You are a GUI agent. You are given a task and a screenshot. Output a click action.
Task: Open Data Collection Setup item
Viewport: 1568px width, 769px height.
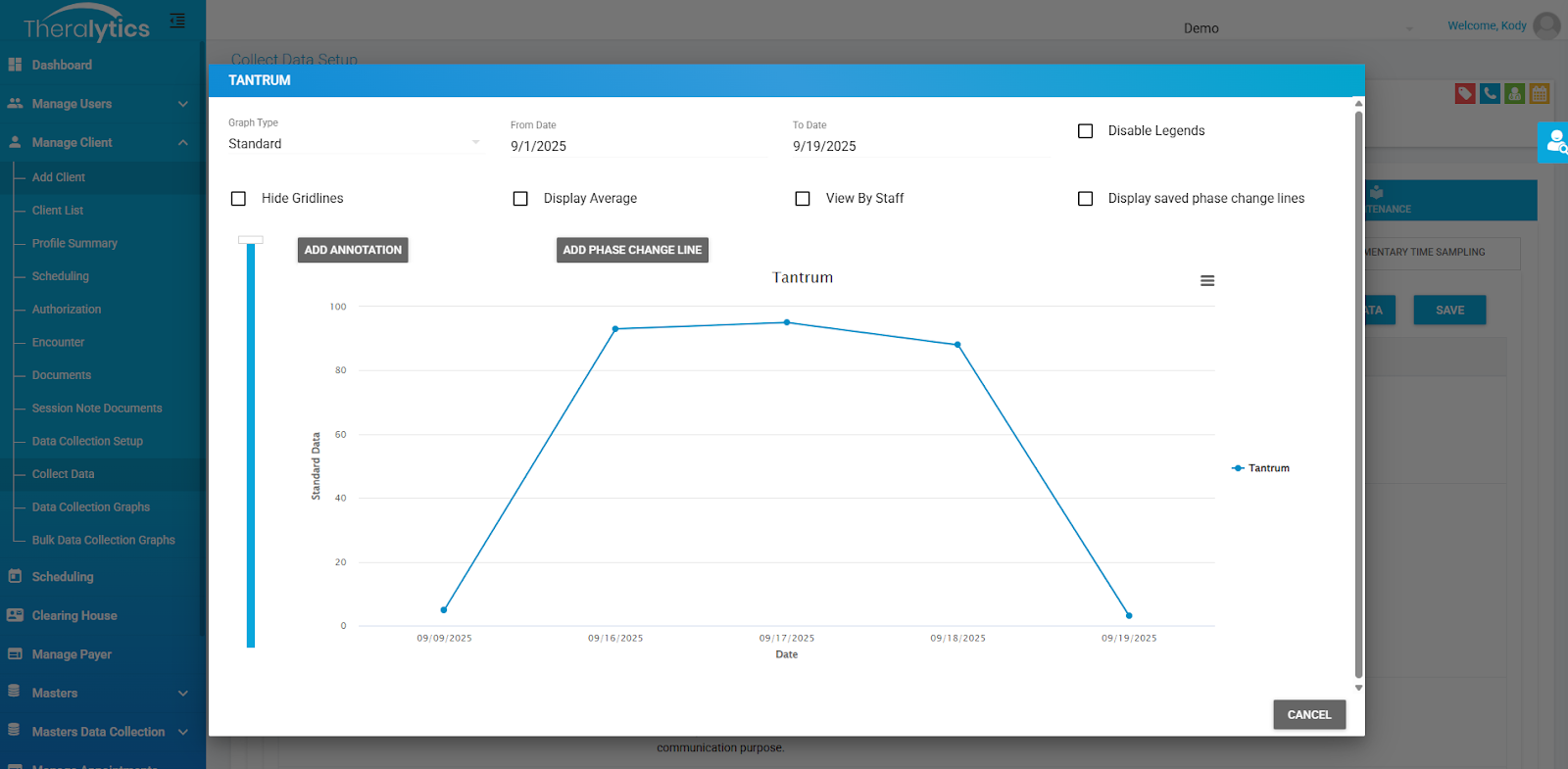(87, 442)
